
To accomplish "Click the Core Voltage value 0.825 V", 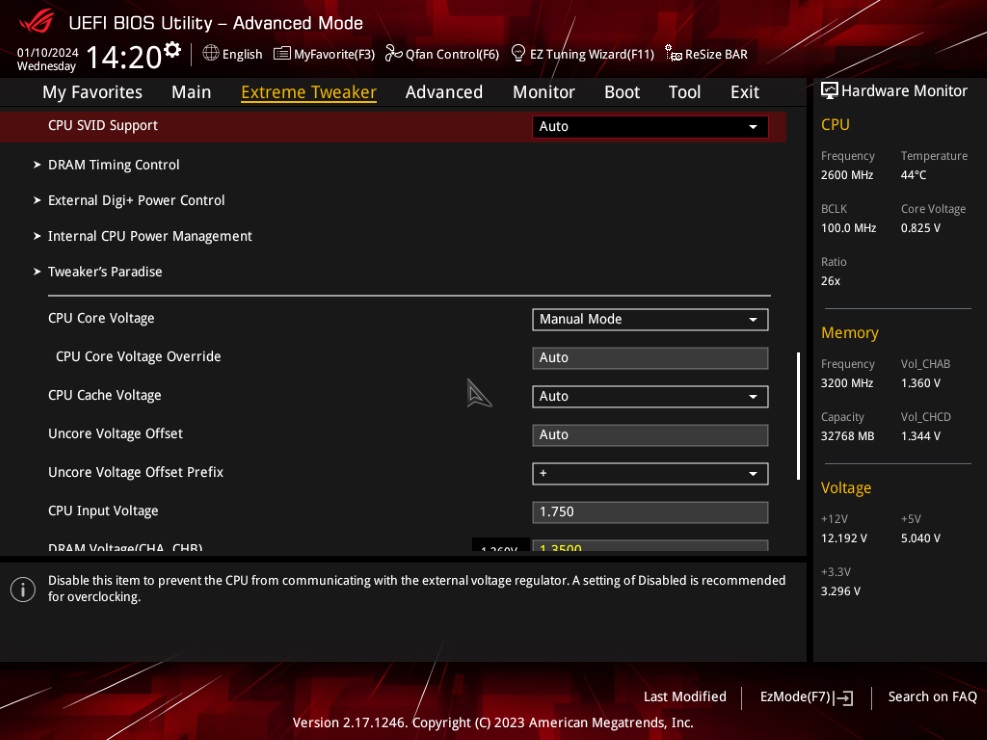I will [x=920, y=228].
